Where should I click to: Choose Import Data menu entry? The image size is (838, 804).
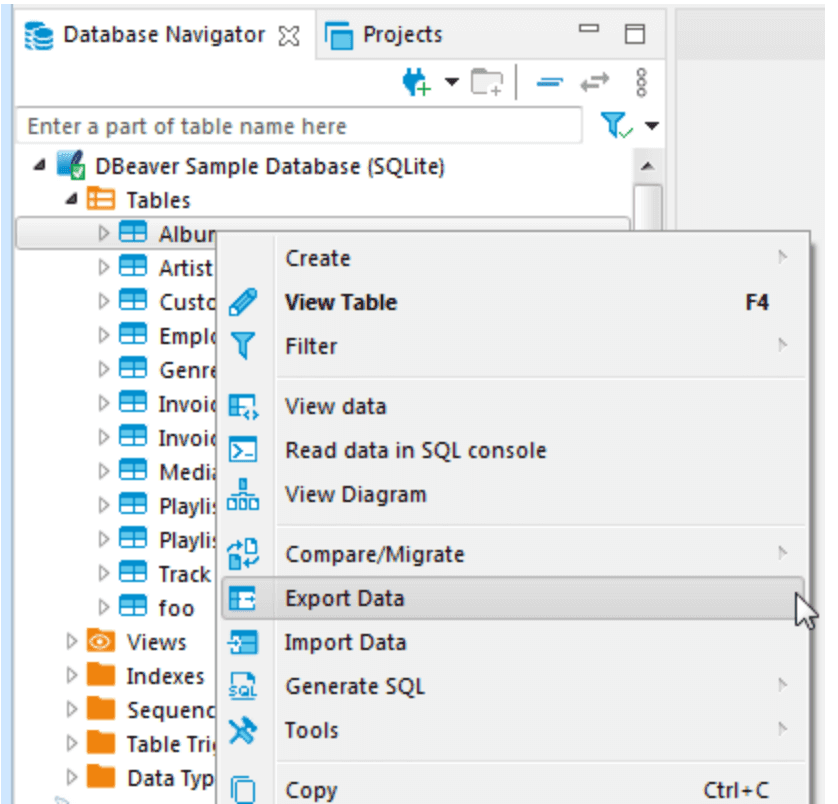(x=513, y=642)
